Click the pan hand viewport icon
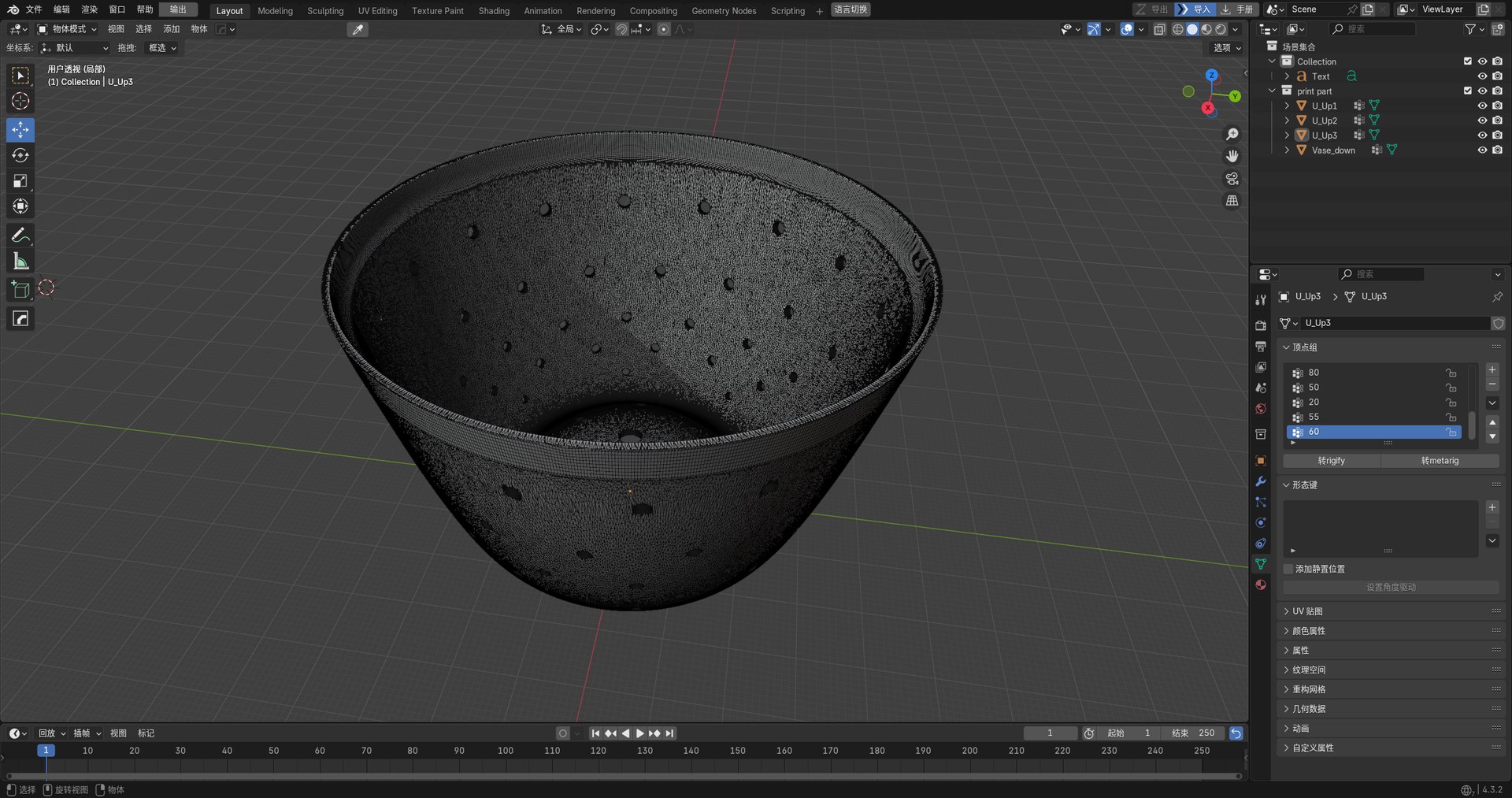Screen dimensions: 1512x798 pos(1232,157)
